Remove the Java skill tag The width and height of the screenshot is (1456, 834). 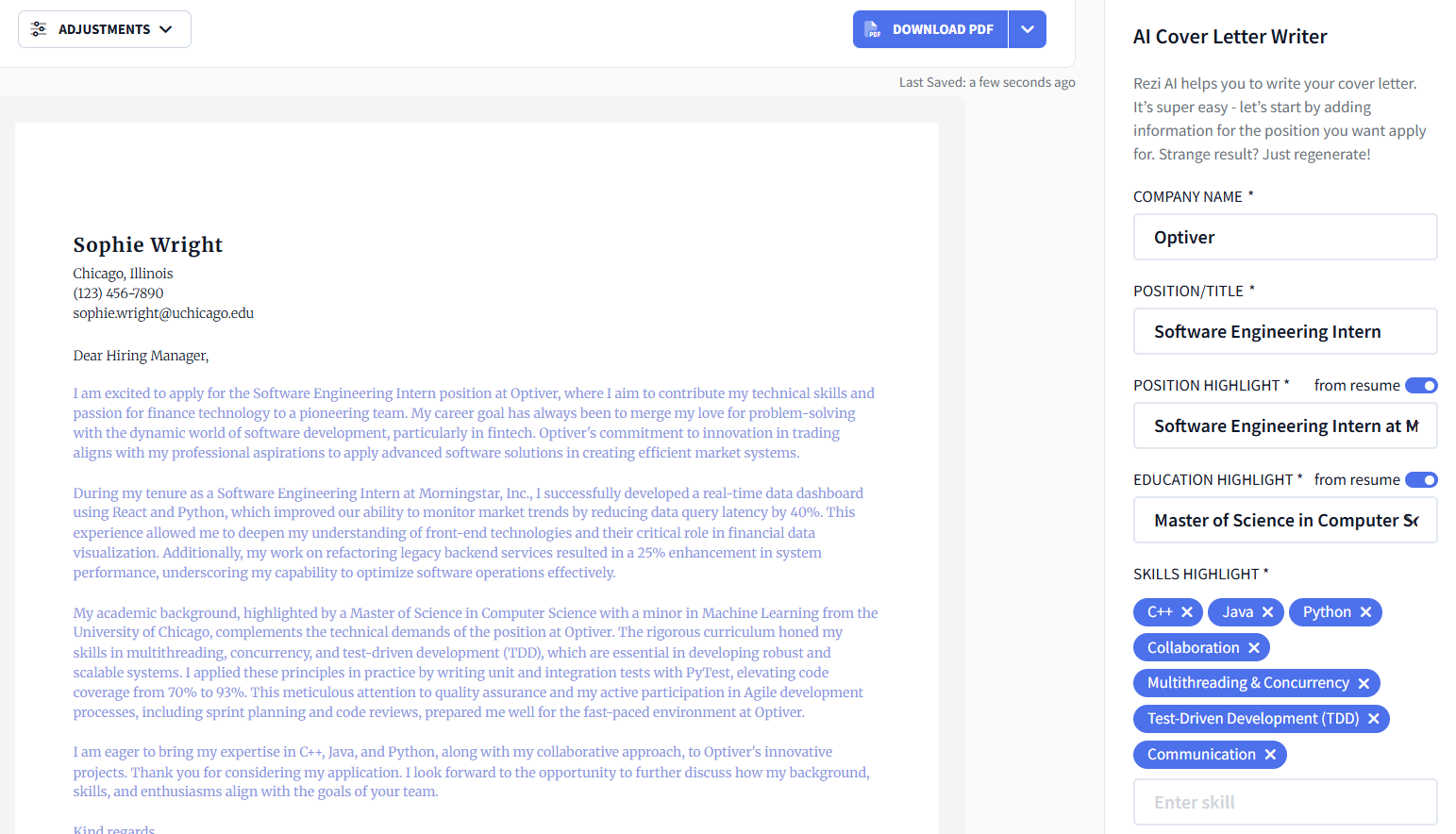pos(1270,611)
